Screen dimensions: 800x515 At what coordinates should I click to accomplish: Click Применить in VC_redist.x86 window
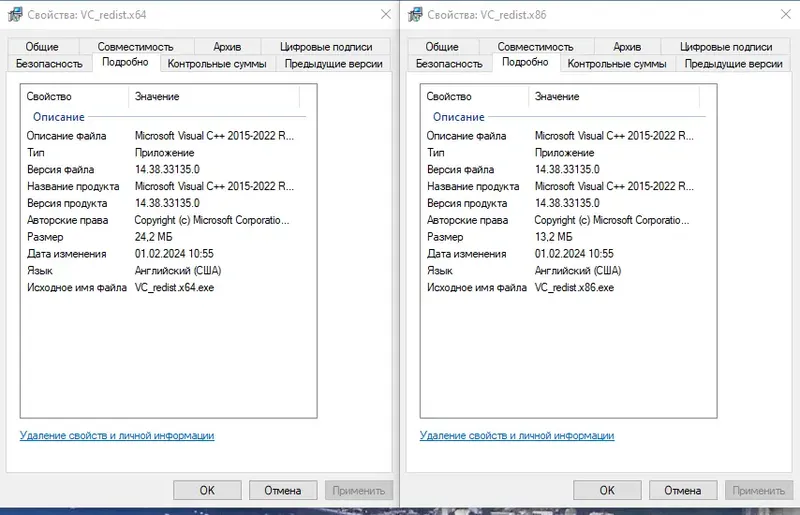759,491
